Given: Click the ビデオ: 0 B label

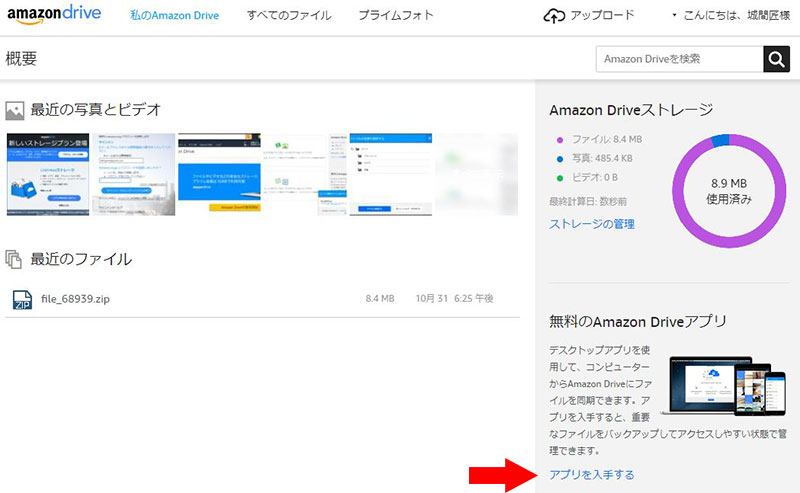Looking at the screenshot, I should (595, 178).
